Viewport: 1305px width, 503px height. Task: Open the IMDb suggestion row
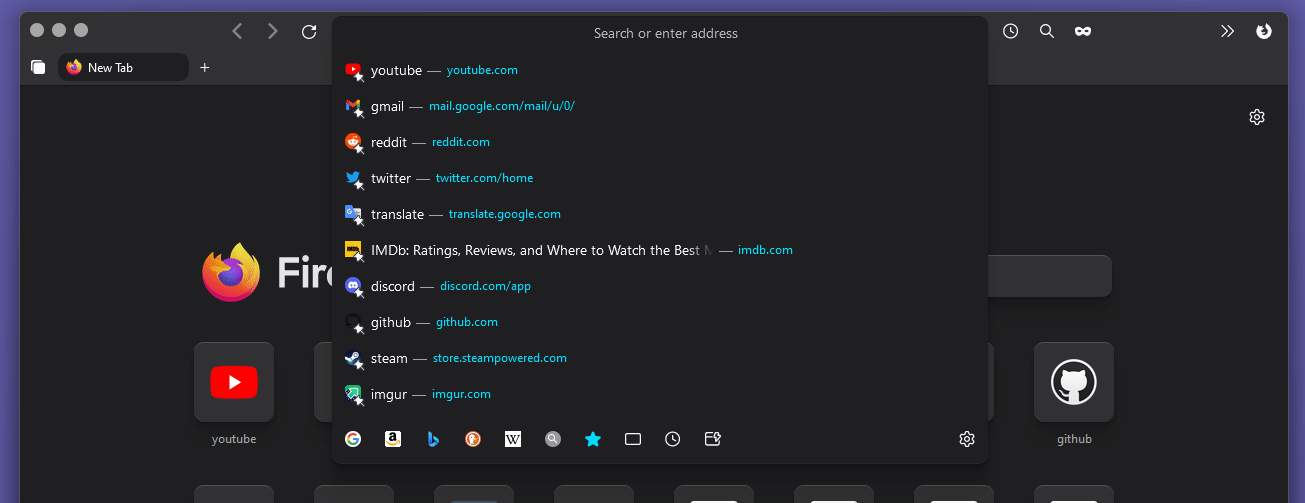coord(660,250)
